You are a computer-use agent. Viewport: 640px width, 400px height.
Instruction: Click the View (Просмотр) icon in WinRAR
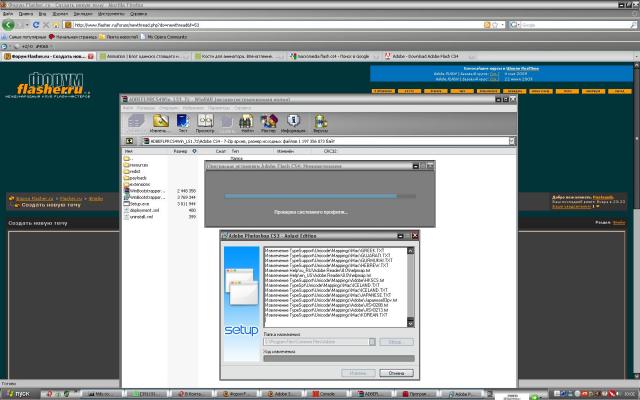click(x=205, y=121)
